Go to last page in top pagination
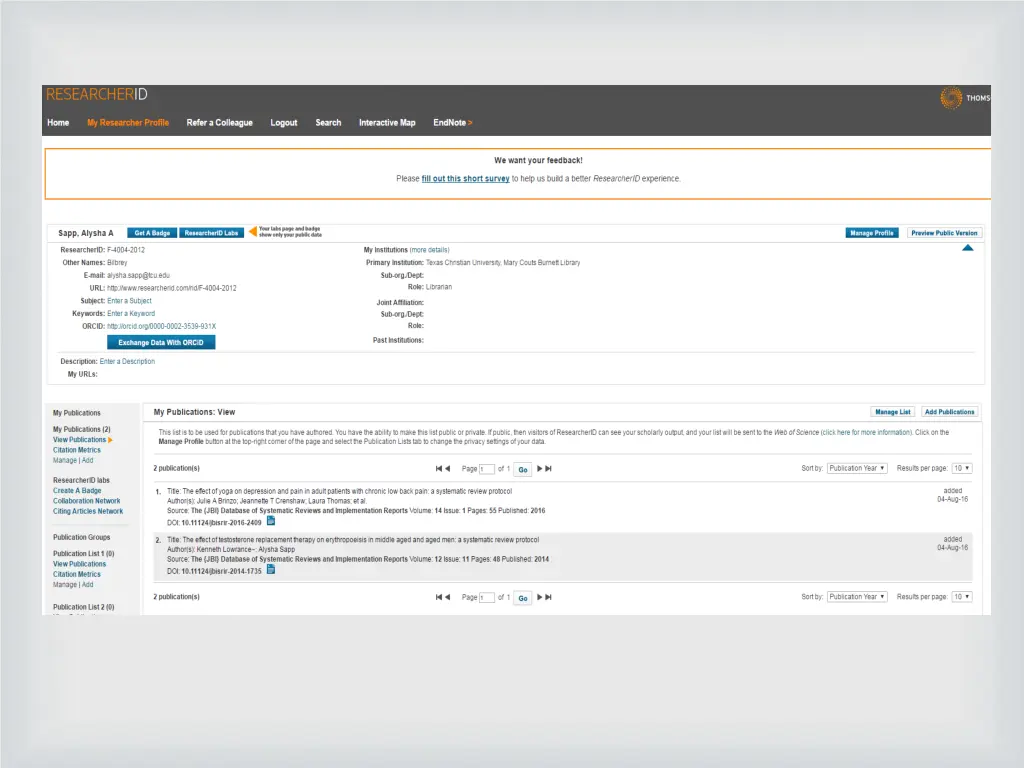Image resolution: width=1024 pixels, height=768 pixels. click(x=549, y=468)
